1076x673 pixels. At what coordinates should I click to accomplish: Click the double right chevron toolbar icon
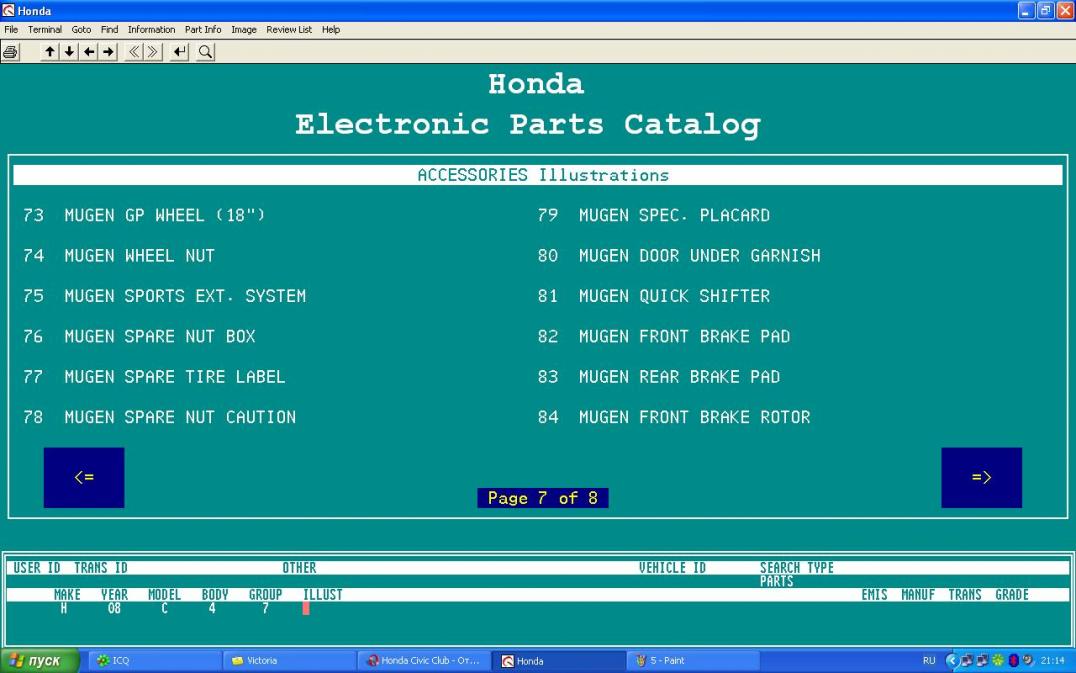tap(153, 52)
